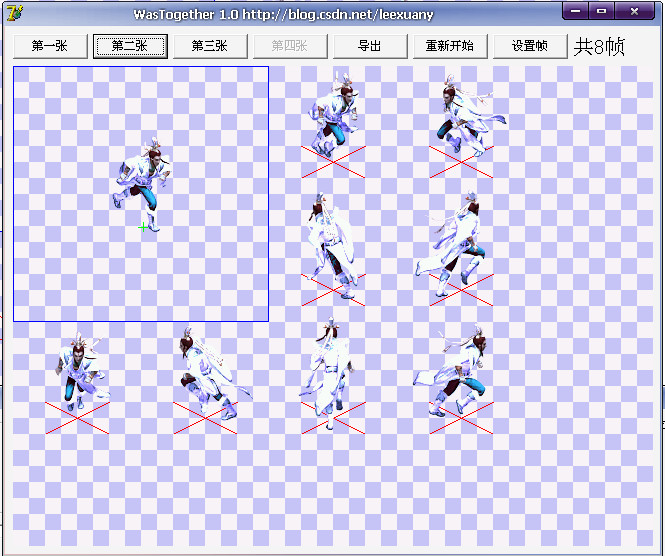
Task: Select the 第二张 button
Action: (130, 46)
